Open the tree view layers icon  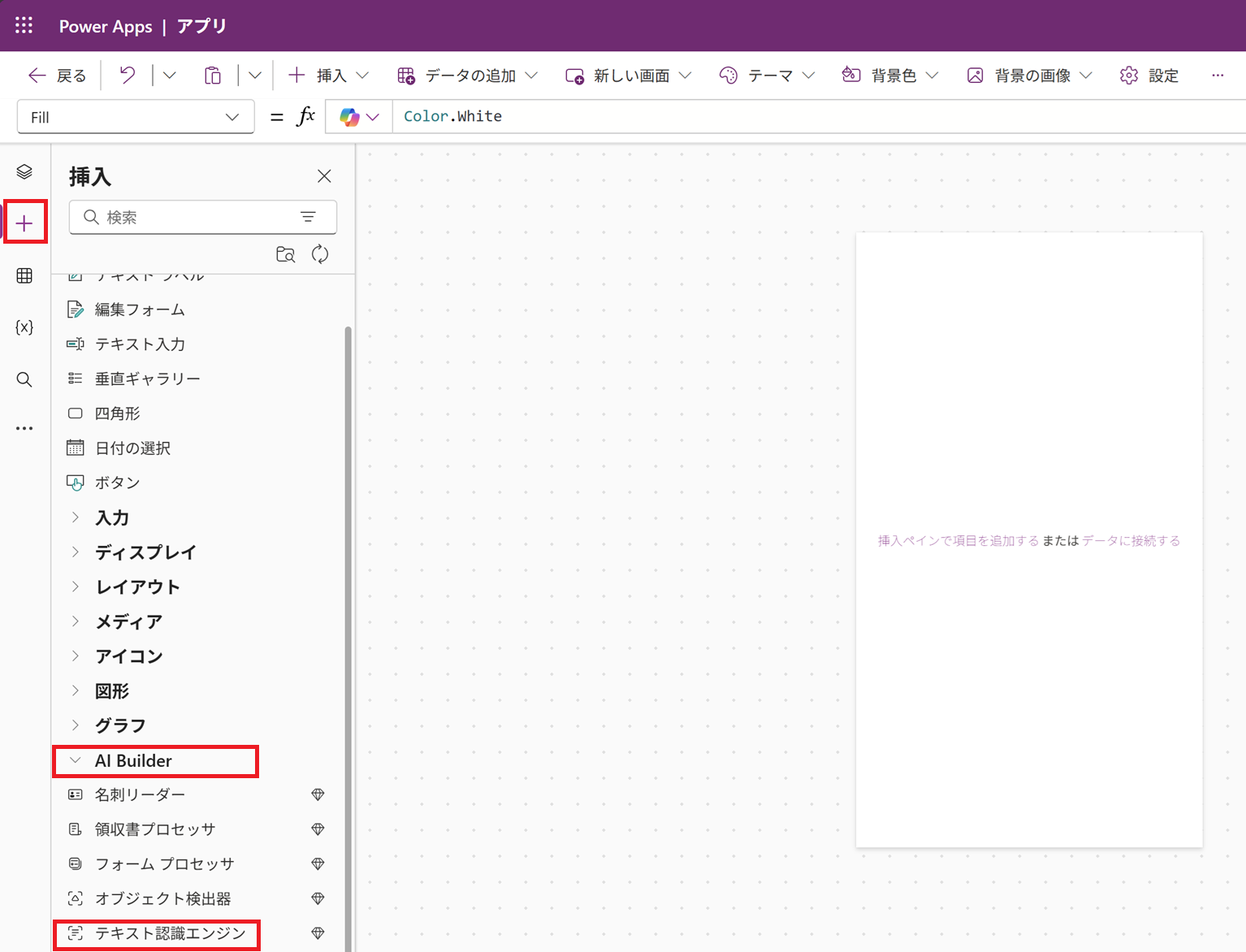coord(24,171)
